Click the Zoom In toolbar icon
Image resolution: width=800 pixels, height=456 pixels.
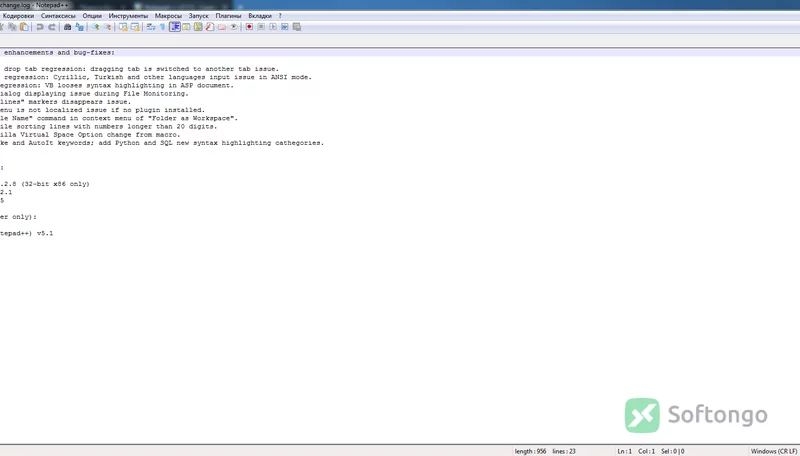click(95, 27)
